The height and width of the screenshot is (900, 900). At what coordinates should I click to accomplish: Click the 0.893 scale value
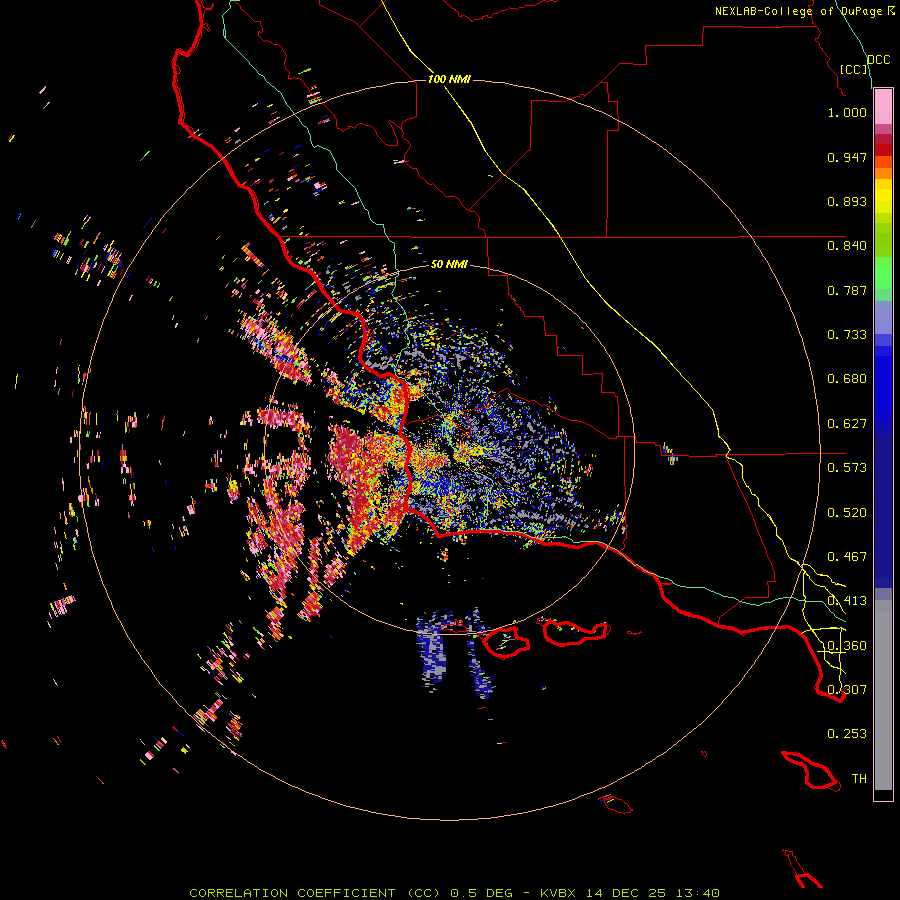click(847, 201)
